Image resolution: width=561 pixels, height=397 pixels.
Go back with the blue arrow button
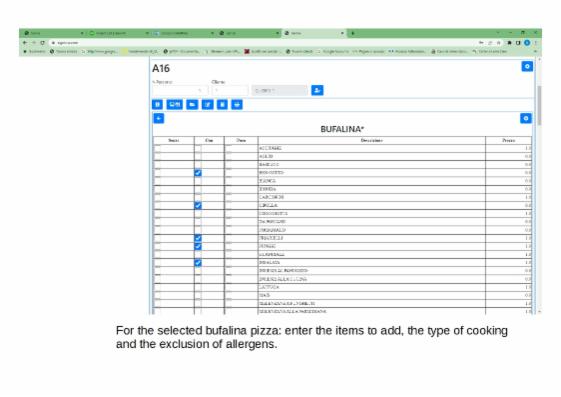click(x=159, y=118)
